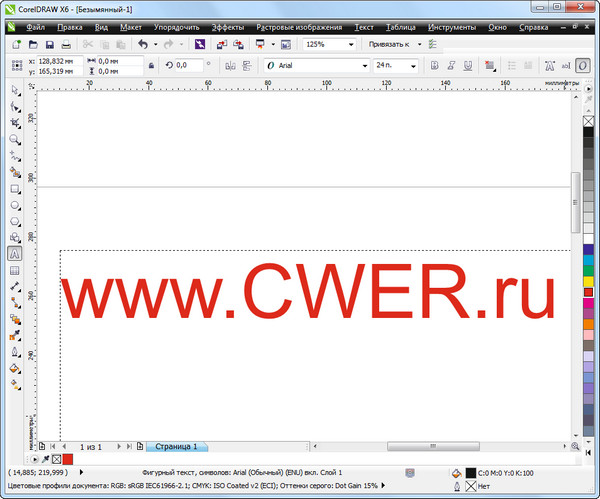Toggle Bold text formatting
Screen dimensions: 600x499
point(436,65)
